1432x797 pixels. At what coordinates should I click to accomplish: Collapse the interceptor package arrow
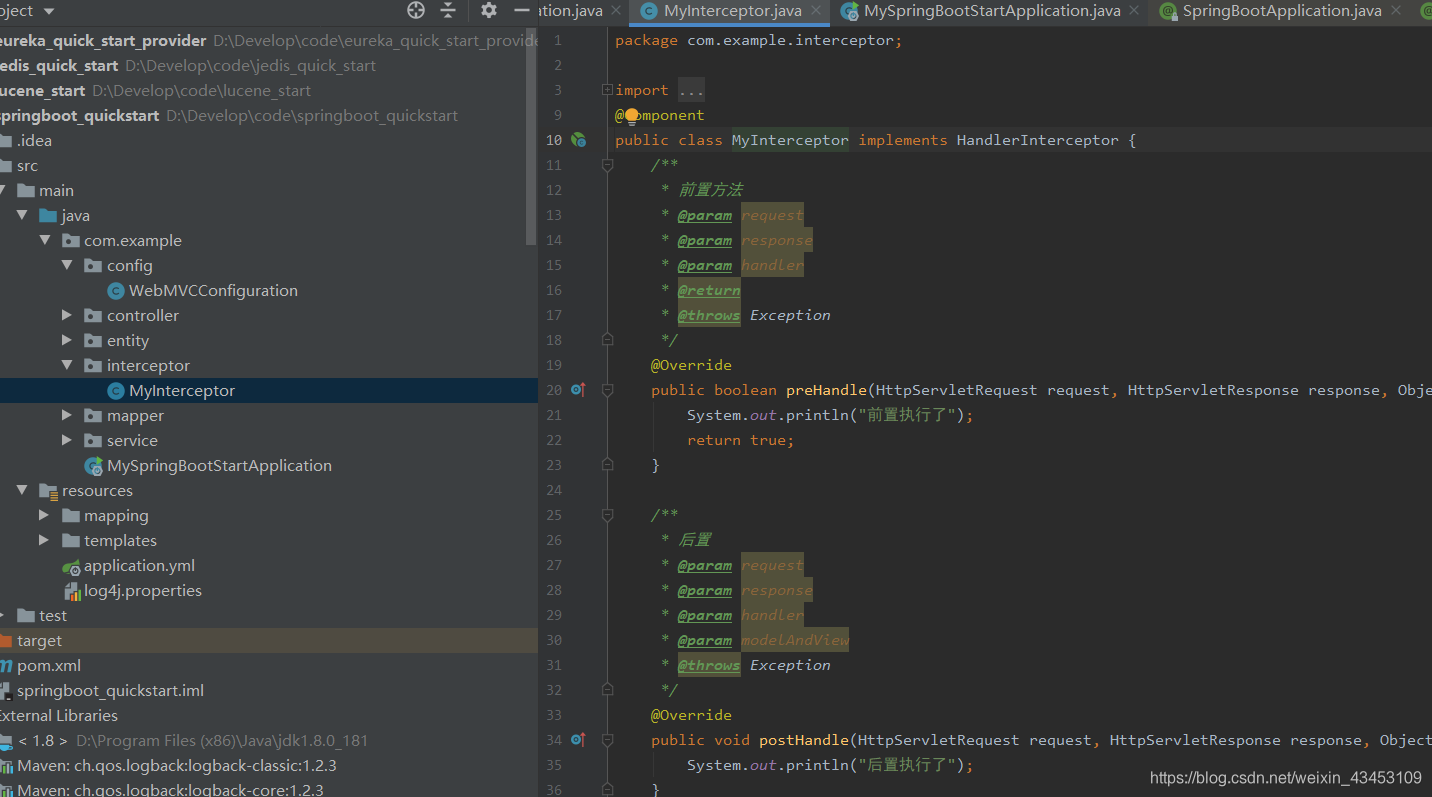coord(67,365)
